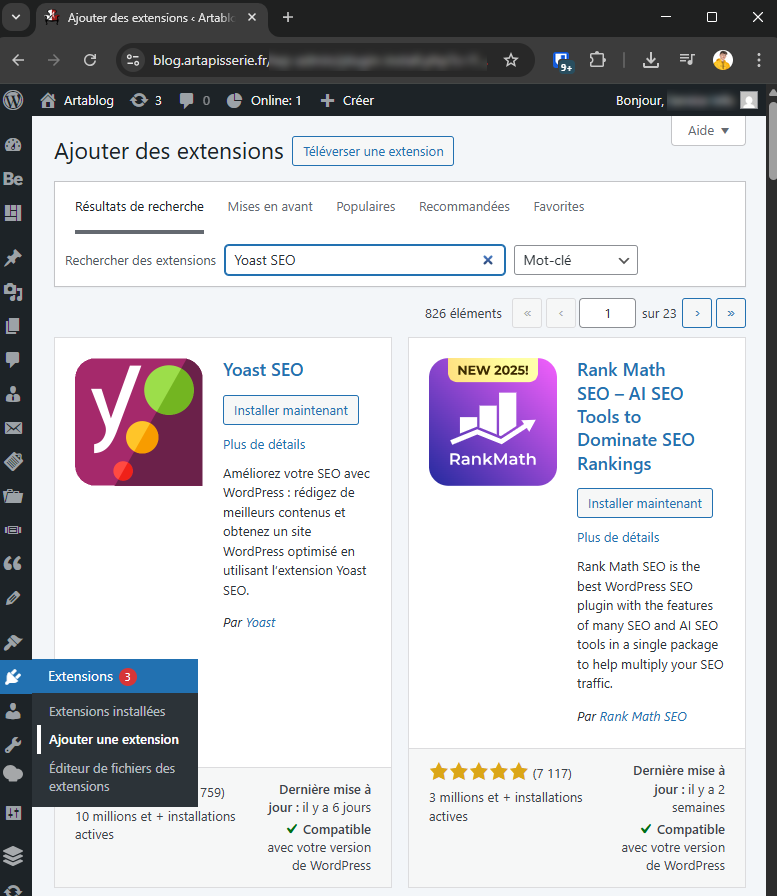
Task: Open Chrome tab search dropdown
Action: [x=16, y=17]
